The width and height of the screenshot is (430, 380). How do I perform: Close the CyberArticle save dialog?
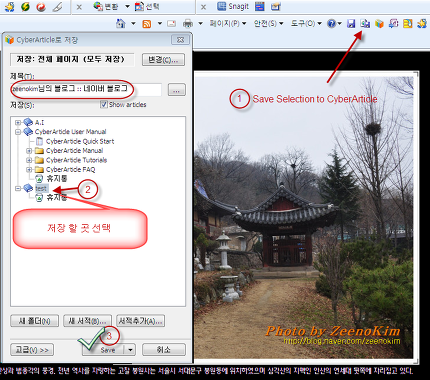click(180, 40)
